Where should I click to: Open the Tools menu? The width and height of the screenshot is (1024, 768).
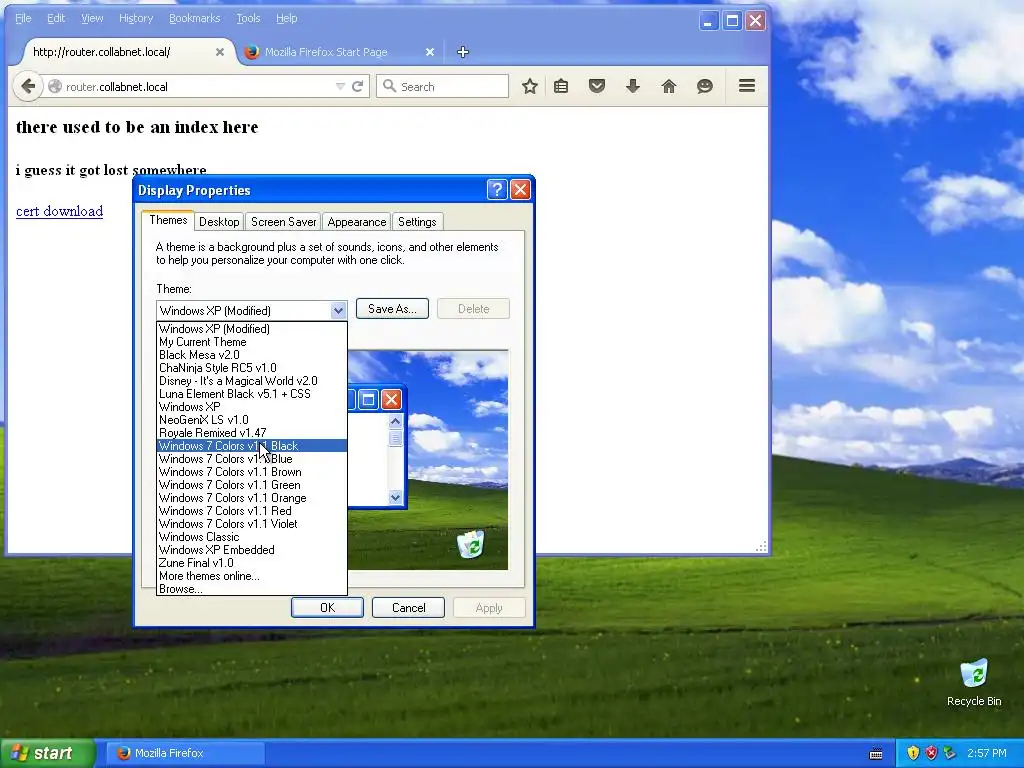[x=248, y=18]
